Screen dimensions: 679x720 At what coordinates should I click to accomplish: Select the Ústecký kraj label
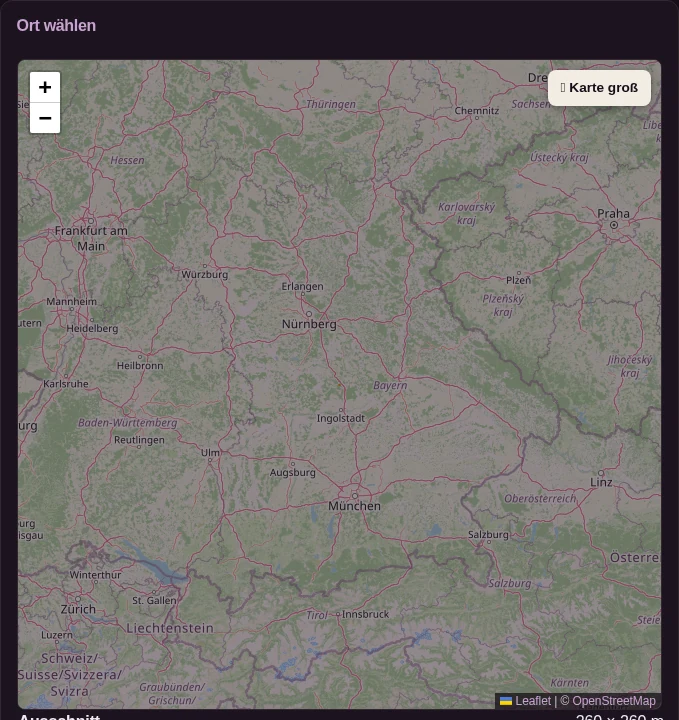[559, 158]
